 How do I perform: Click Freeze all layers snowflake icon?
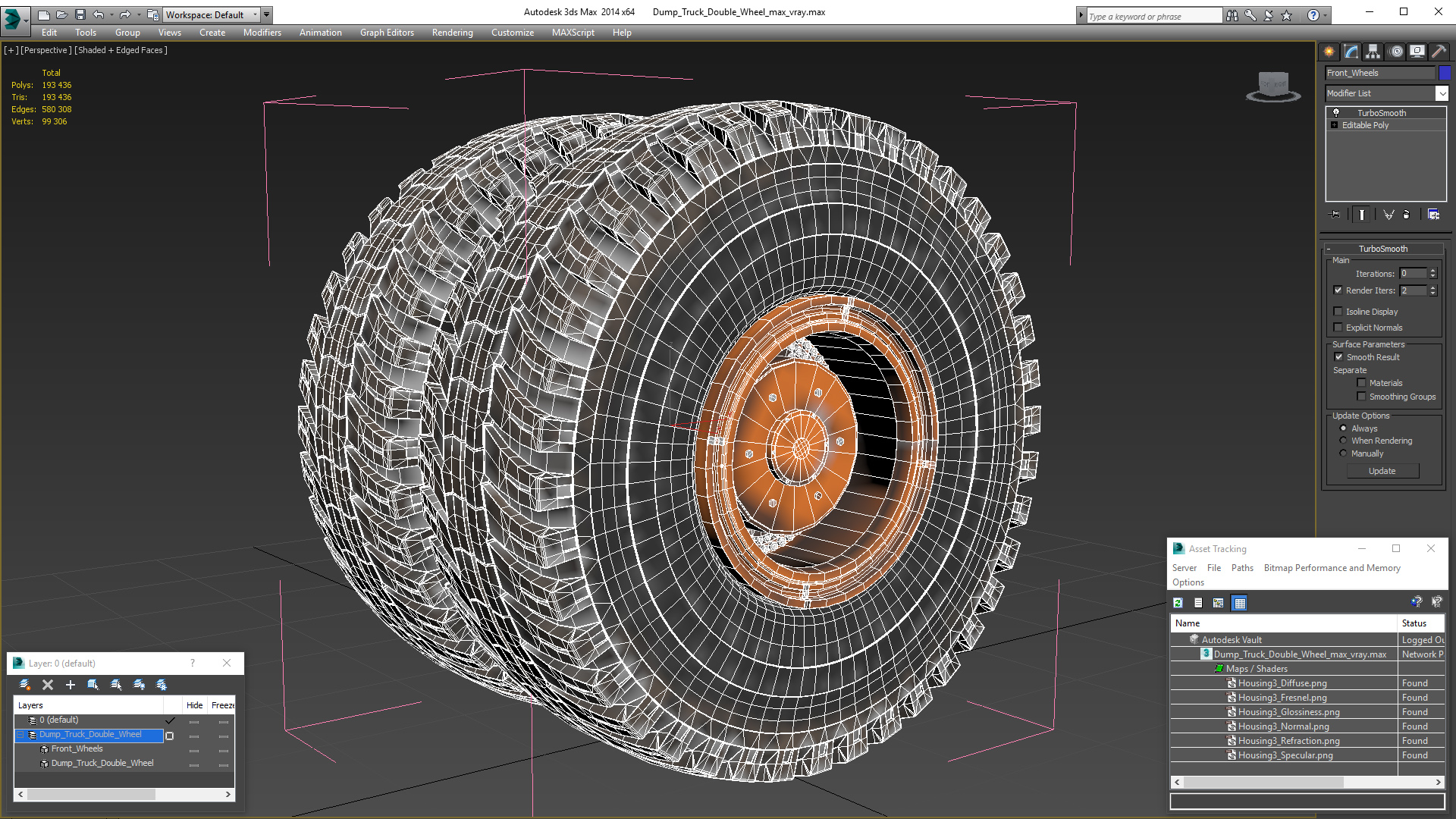pyautogui.click(x=162, y=685)
